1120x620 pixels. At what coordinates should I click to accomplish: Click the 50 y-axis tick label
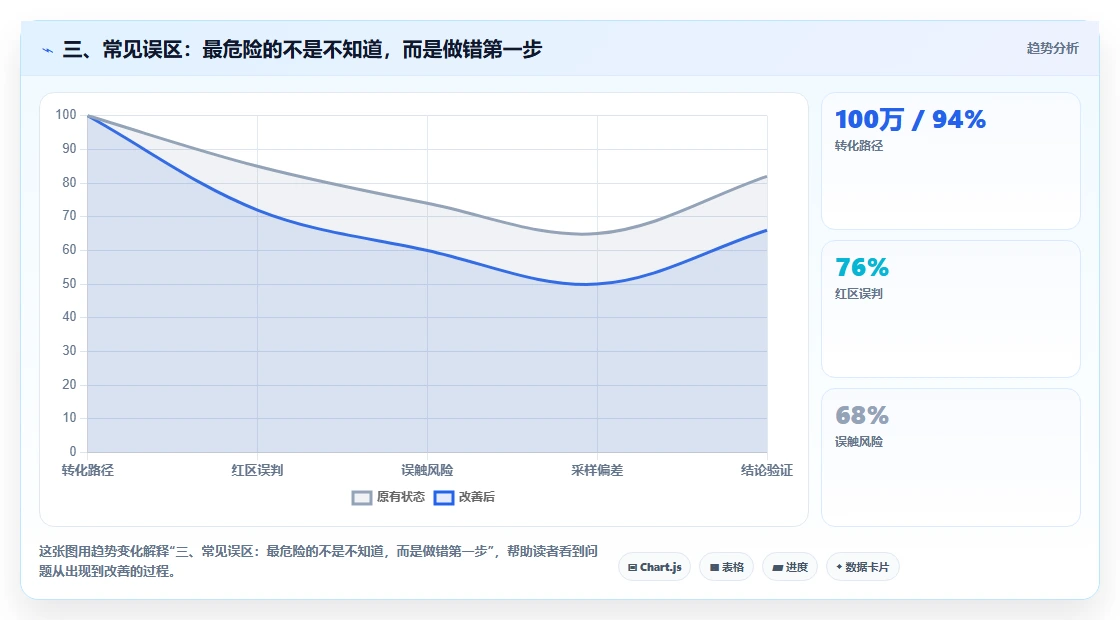point(69,284)
